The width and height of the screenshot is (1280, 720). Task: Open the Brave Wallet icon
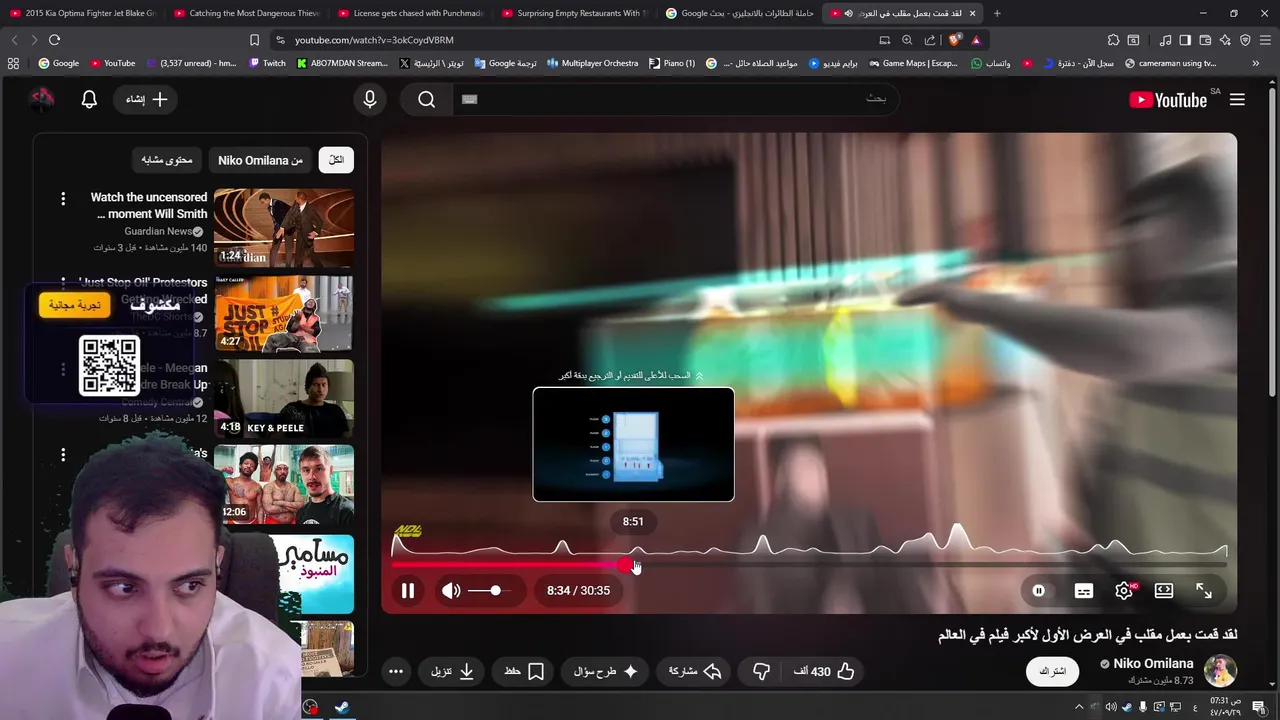click(x=1205, y=40)
